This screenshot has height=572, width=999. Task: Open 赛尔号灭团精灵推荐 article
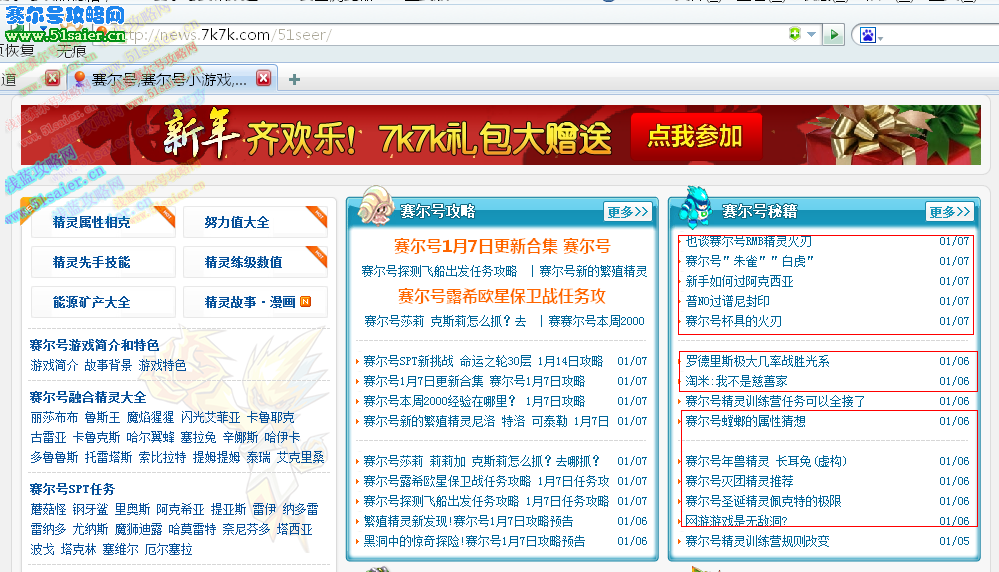tap(739, 481)
